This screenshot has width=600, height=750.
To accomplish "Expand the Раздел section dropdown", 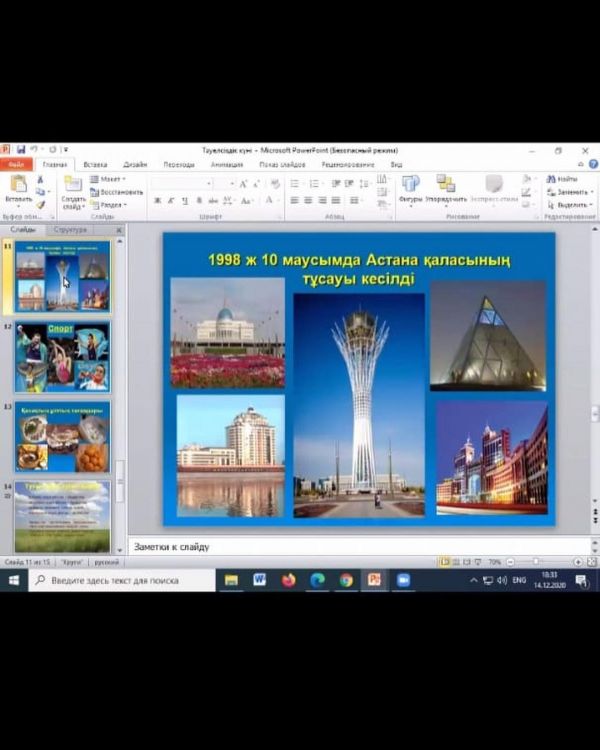I will (x=108, y=204).
